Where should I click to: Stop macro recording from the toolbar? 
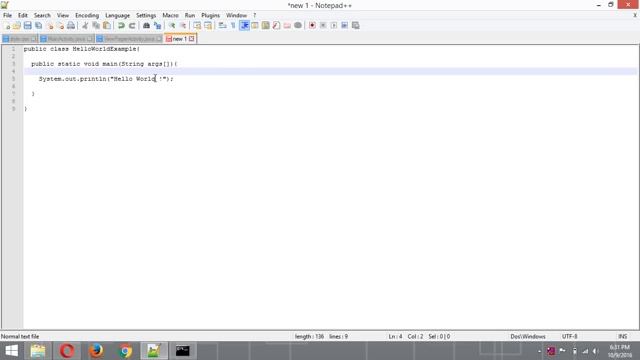pyautogui.click(x=323, y=26)
